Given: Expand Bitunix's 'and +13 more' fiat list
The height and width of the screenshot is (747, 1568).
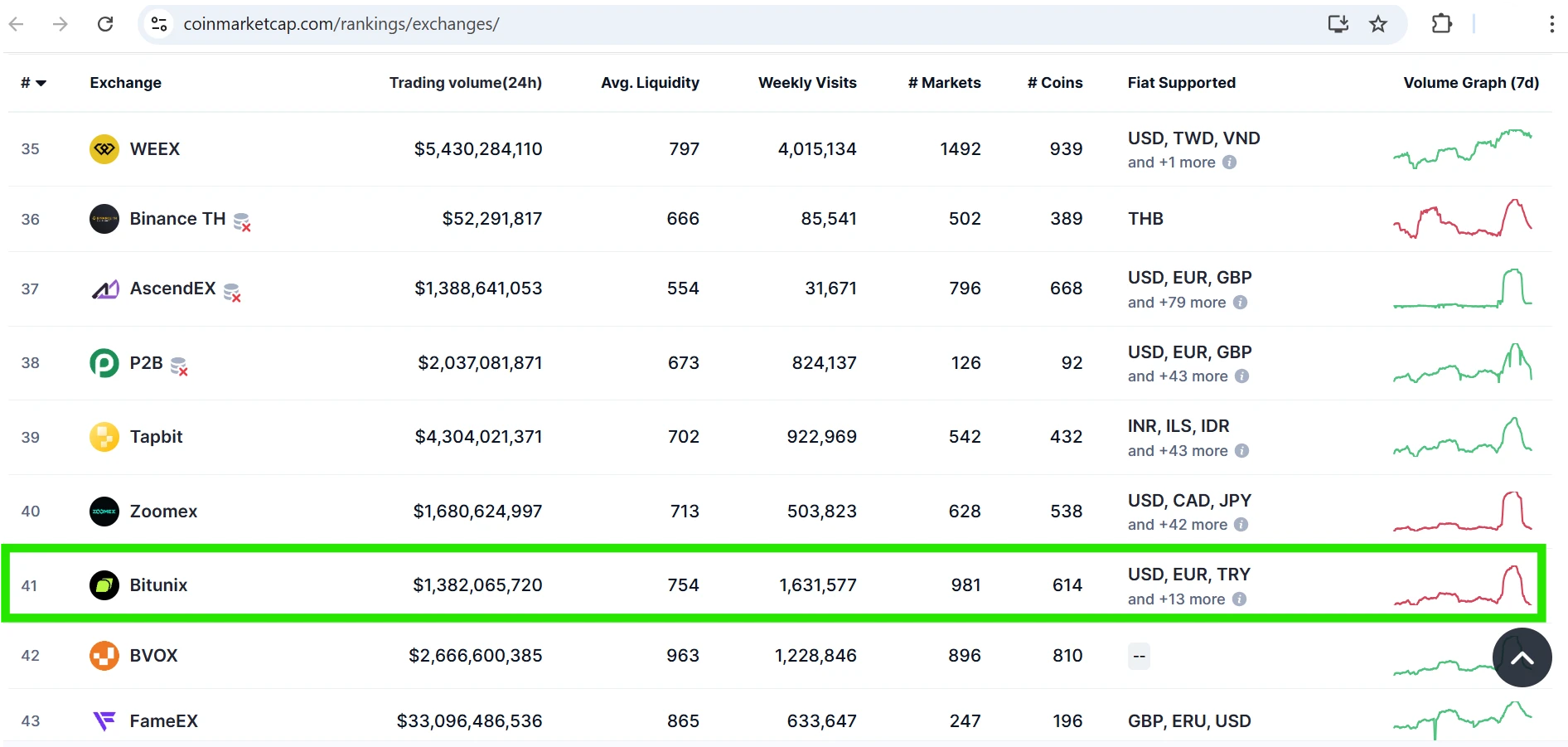Looking at the screenshot, I should click(1176, 599).
